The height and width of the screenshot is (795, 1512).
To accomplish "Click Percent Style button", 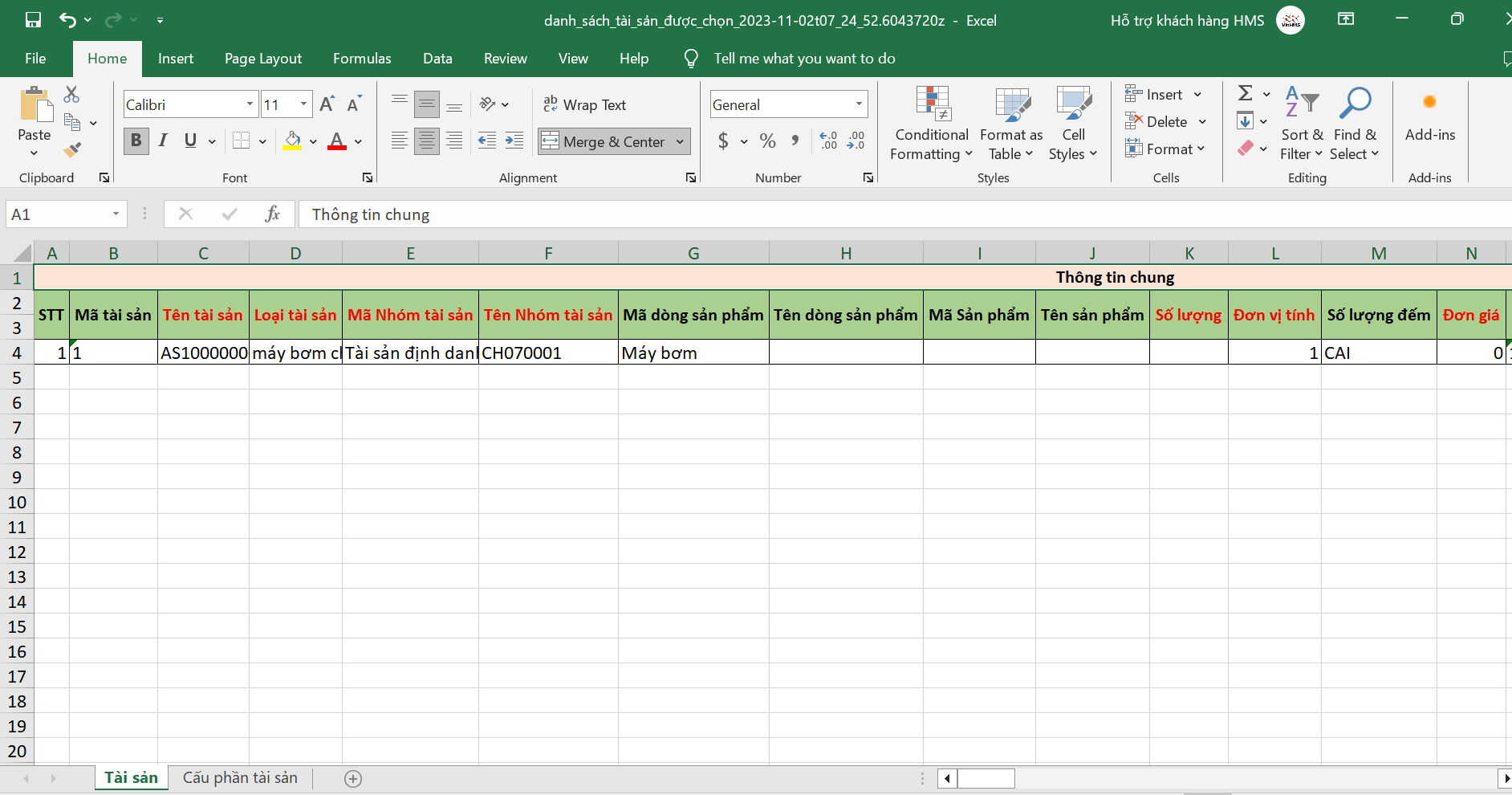I will (x=767, y=141).
